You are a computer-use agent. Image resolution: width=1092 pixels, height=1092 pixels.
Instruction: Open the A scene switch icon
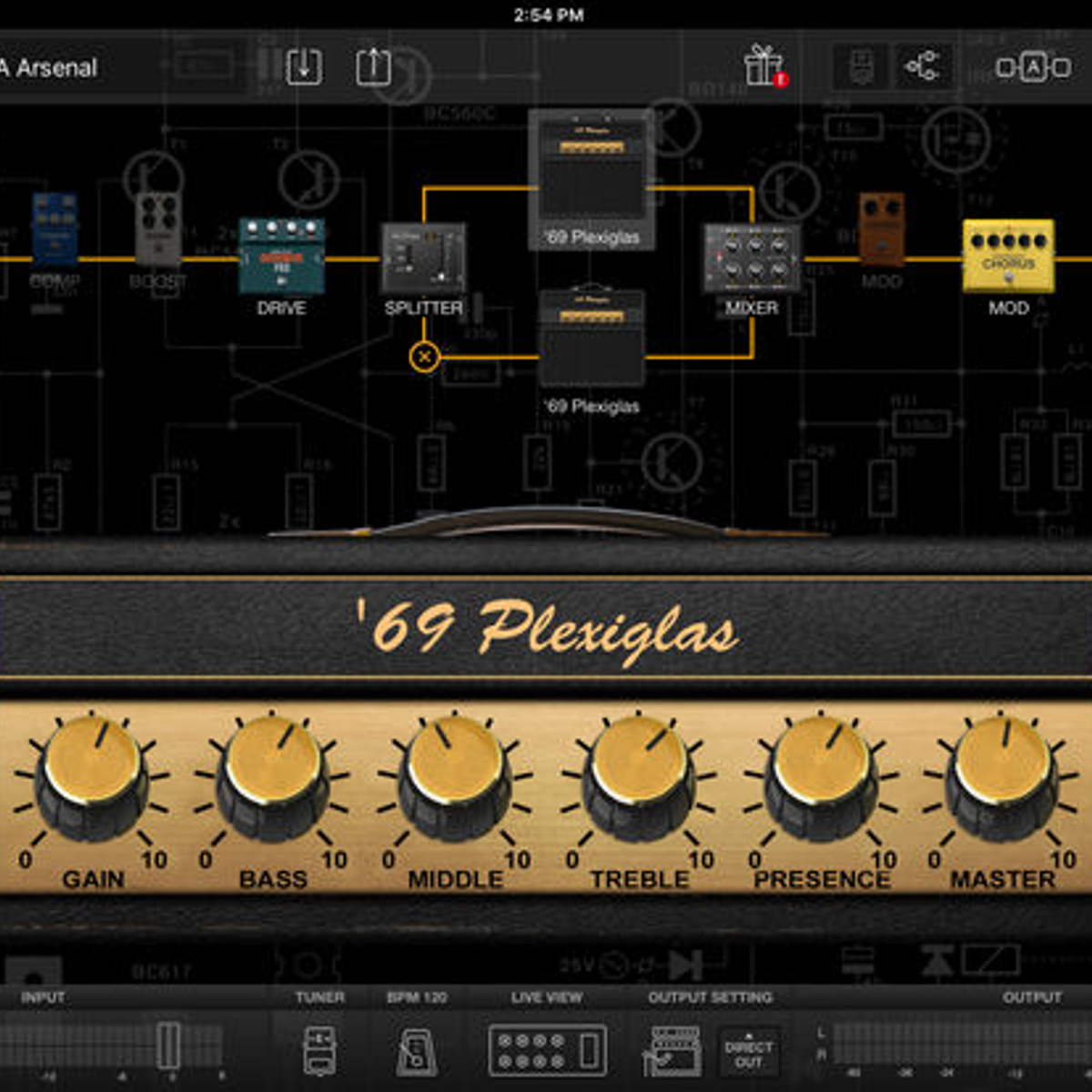[1033, 67]
